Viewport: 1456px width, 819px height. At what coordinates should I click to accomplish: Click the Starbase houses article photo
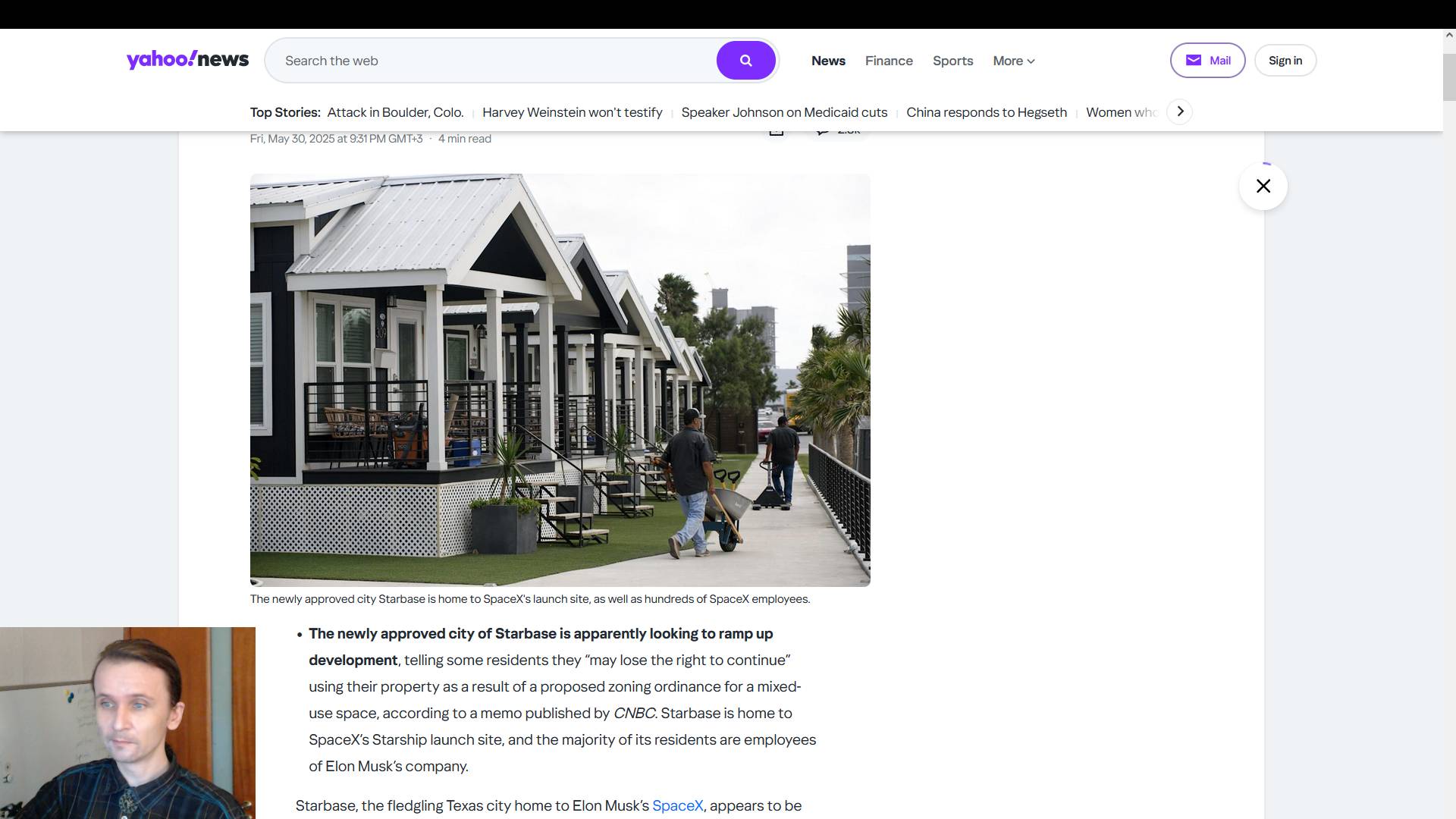(x=560, y=380)
